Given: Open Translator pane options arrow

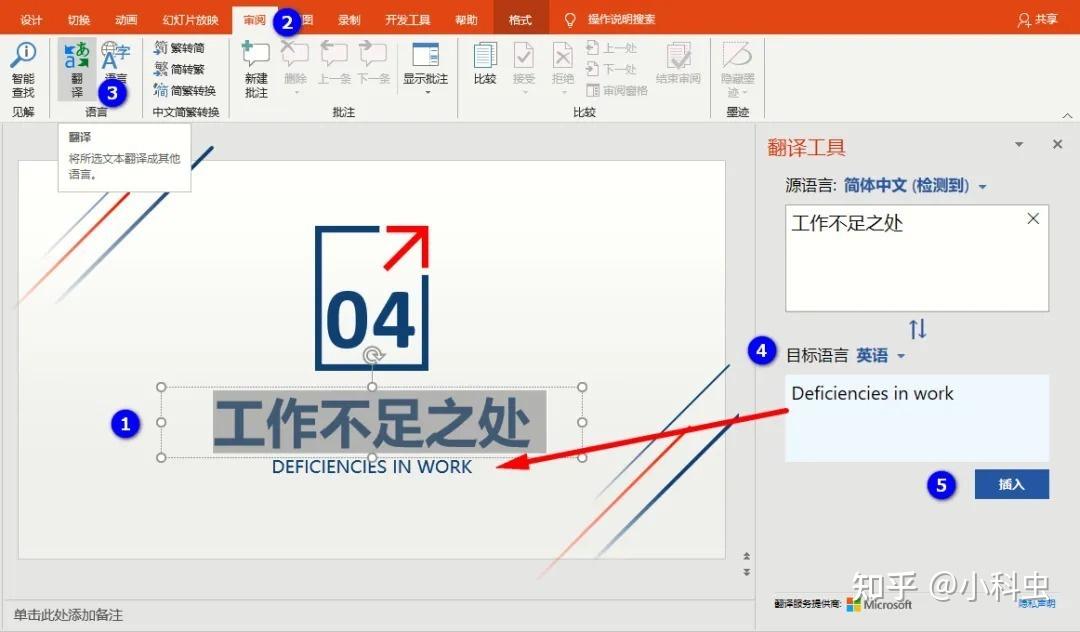Looking at the screenshot, I should (x=1019, y=145).
